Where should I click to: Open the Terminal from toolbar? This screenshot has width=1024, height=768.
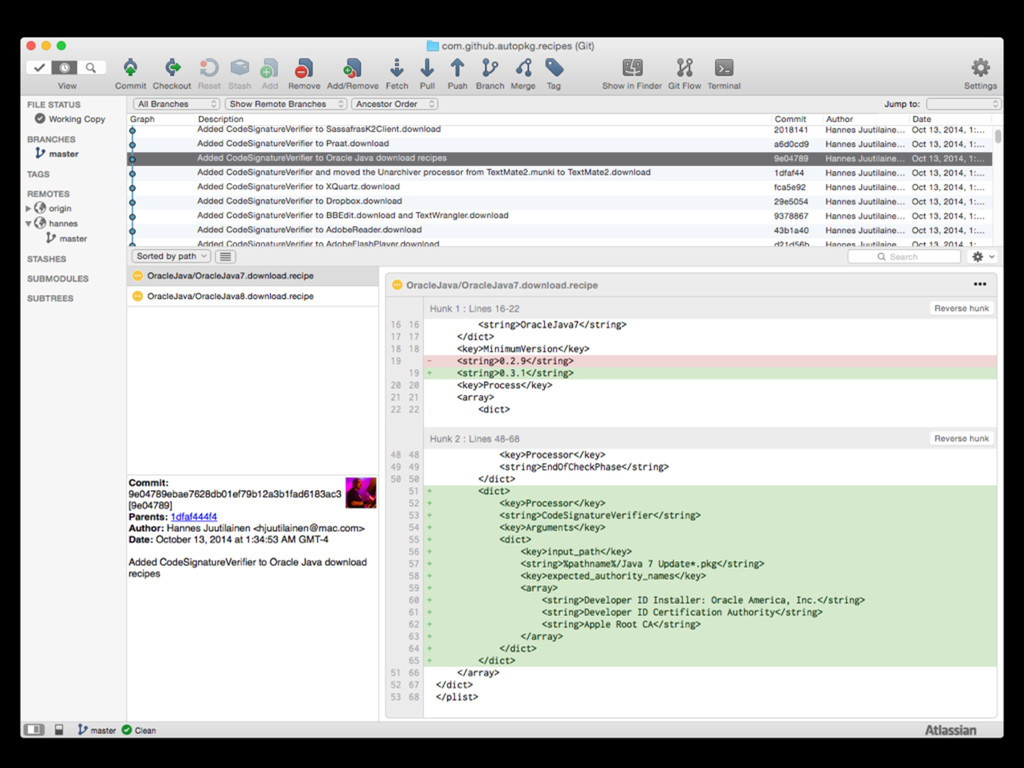tap(724, 69)
